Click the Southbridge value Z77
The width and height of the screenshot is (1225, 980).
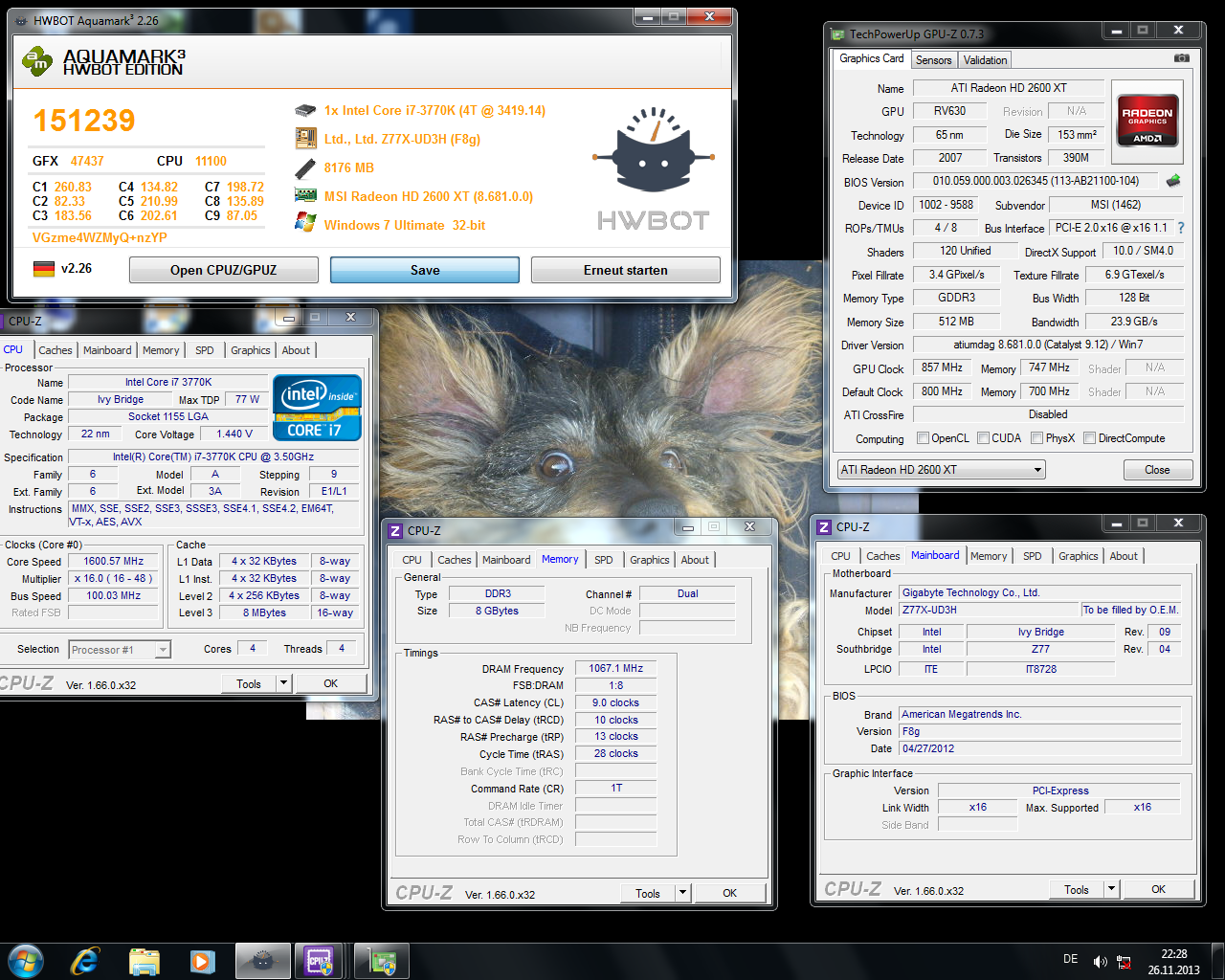1040,649
